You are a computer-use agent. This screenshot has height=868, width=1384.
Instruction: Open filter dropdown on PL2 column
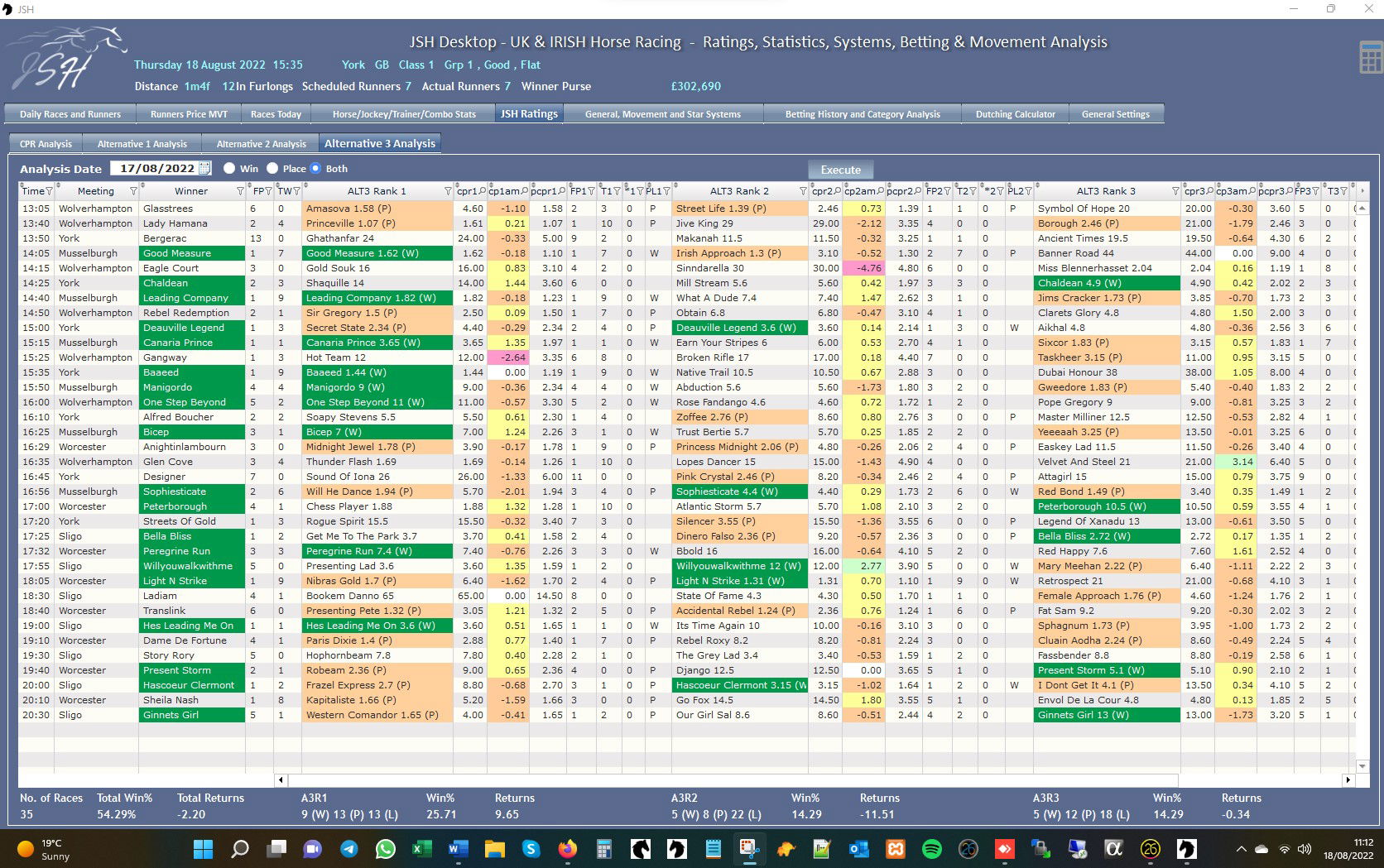1028,191
